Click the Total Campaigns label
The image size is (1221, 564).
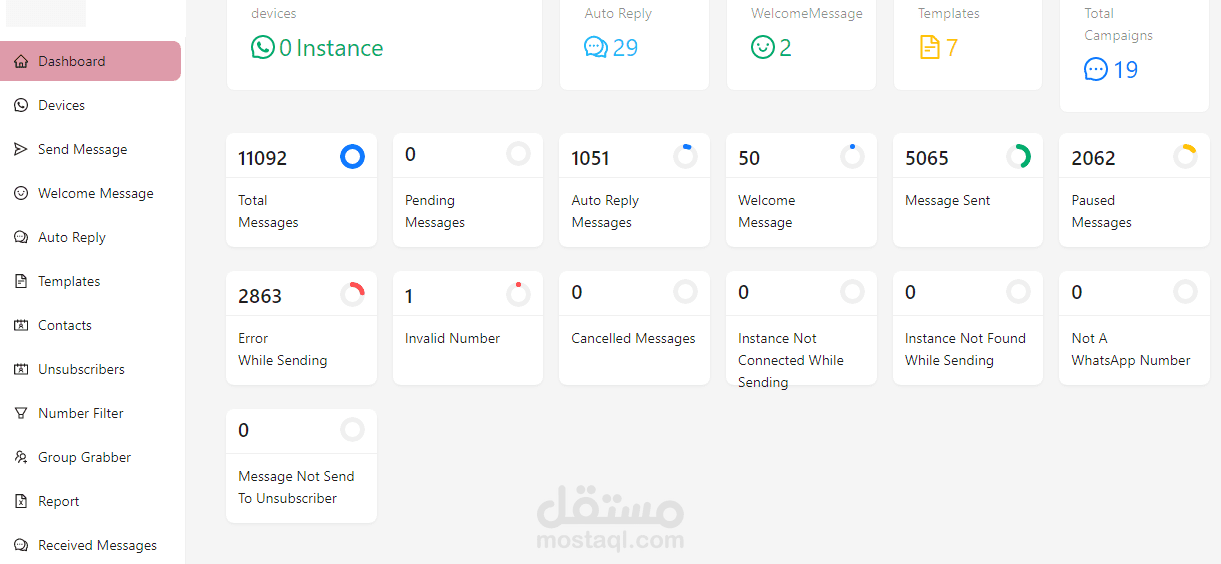(1119, 24)
